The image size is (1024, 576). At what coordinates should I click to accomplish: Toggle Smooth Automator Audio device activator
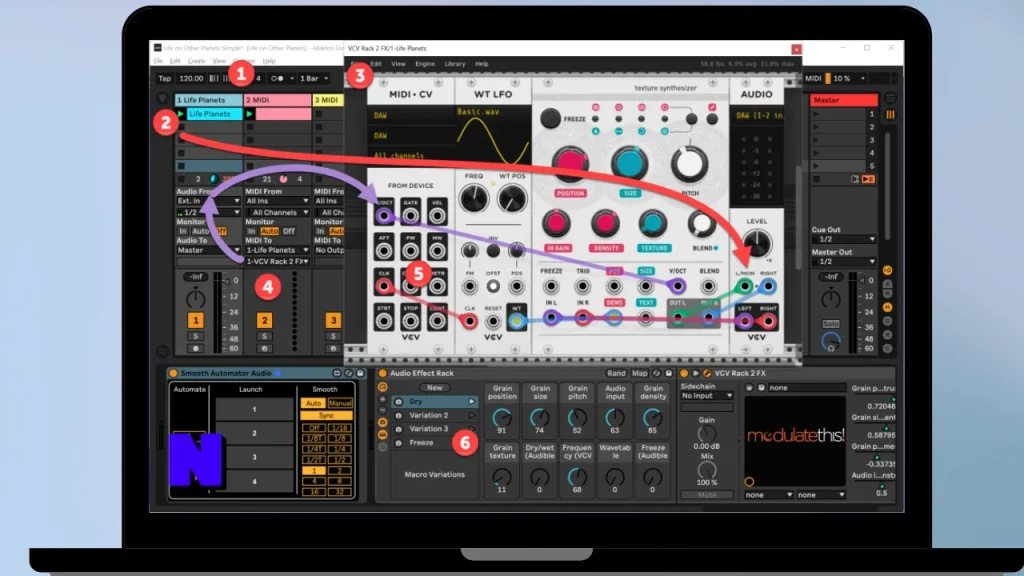pos(173,374)
